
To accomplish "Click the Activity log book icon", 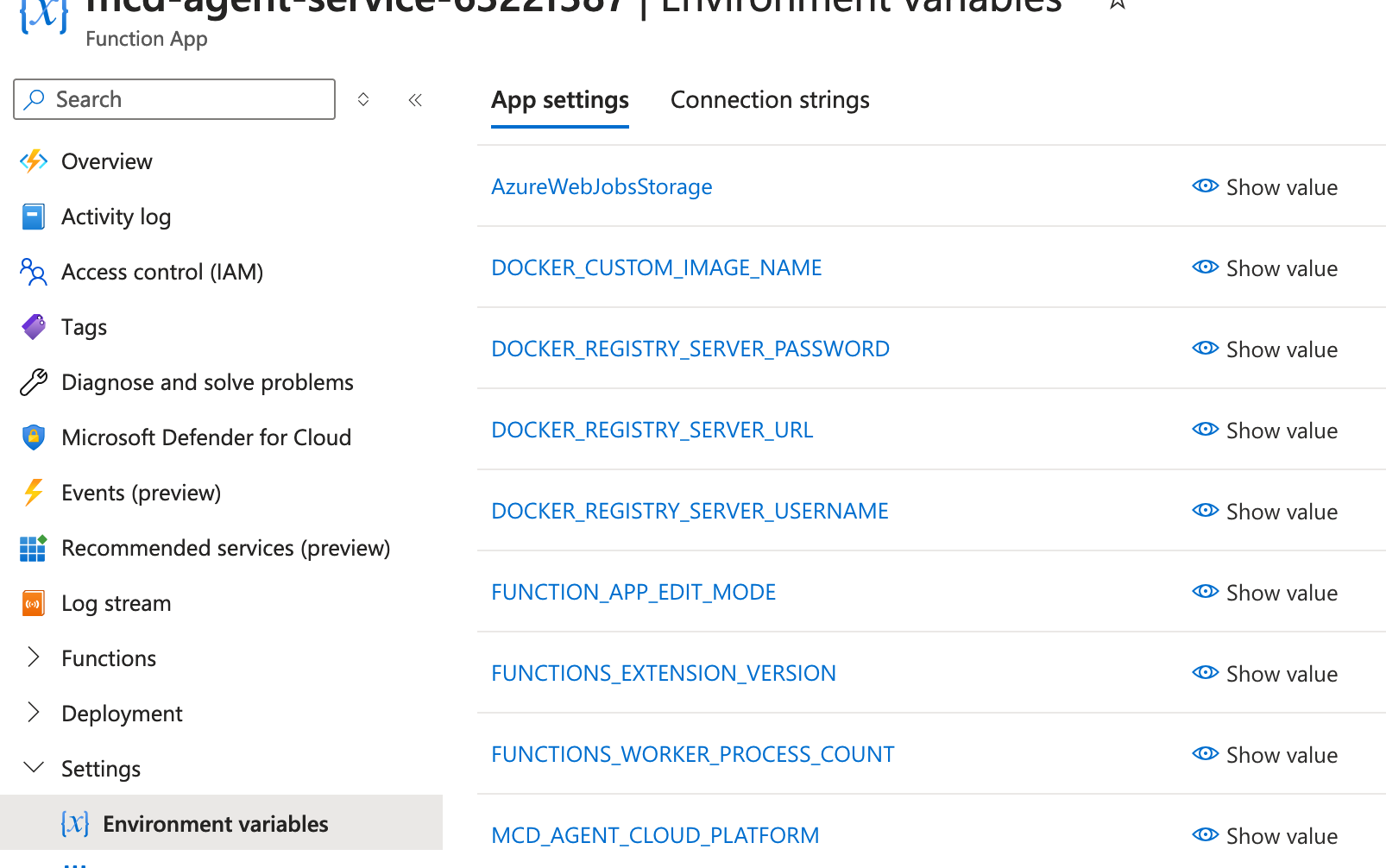I will (34, 217).
